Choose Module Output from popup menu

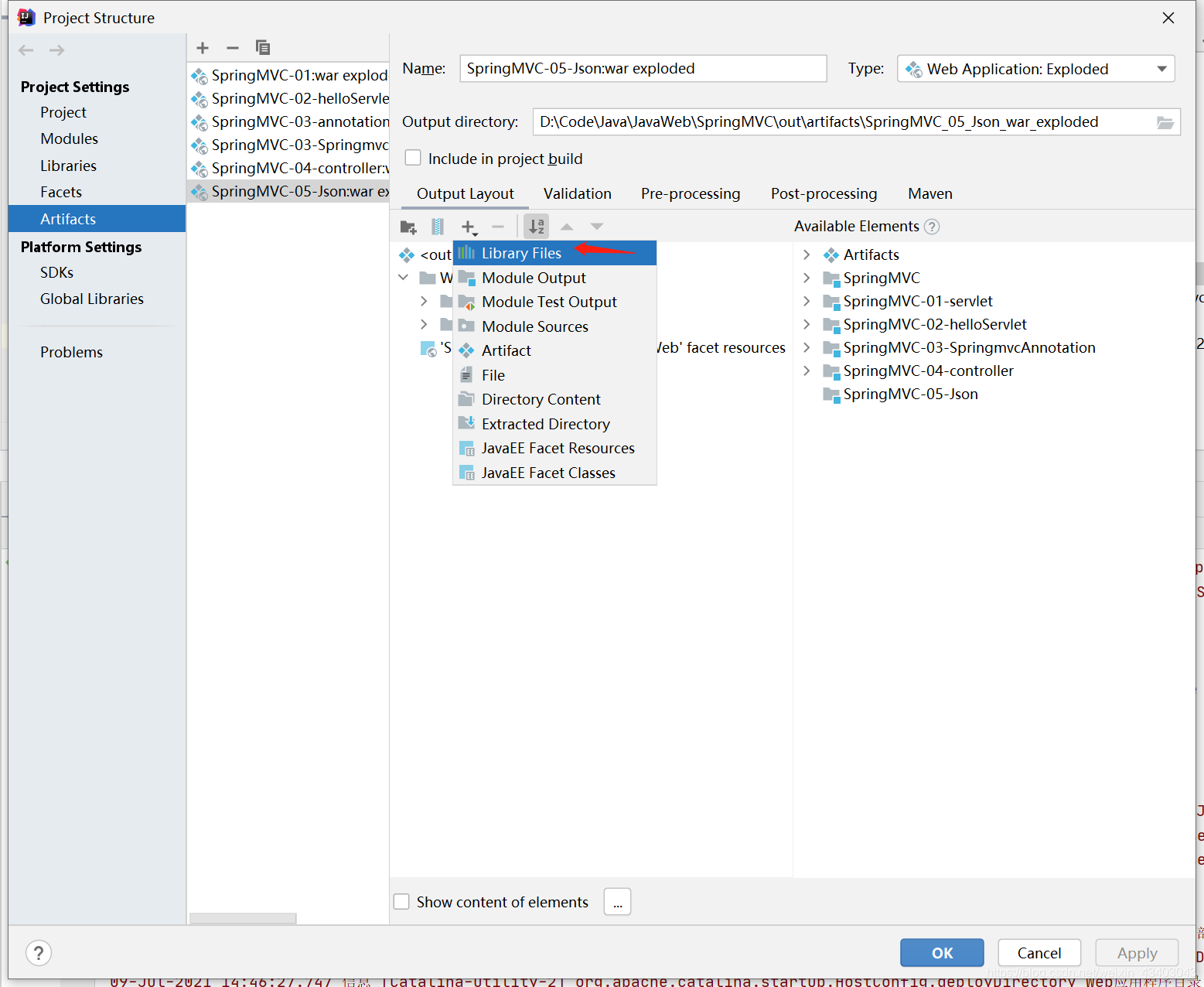click(x=554, y=278)
